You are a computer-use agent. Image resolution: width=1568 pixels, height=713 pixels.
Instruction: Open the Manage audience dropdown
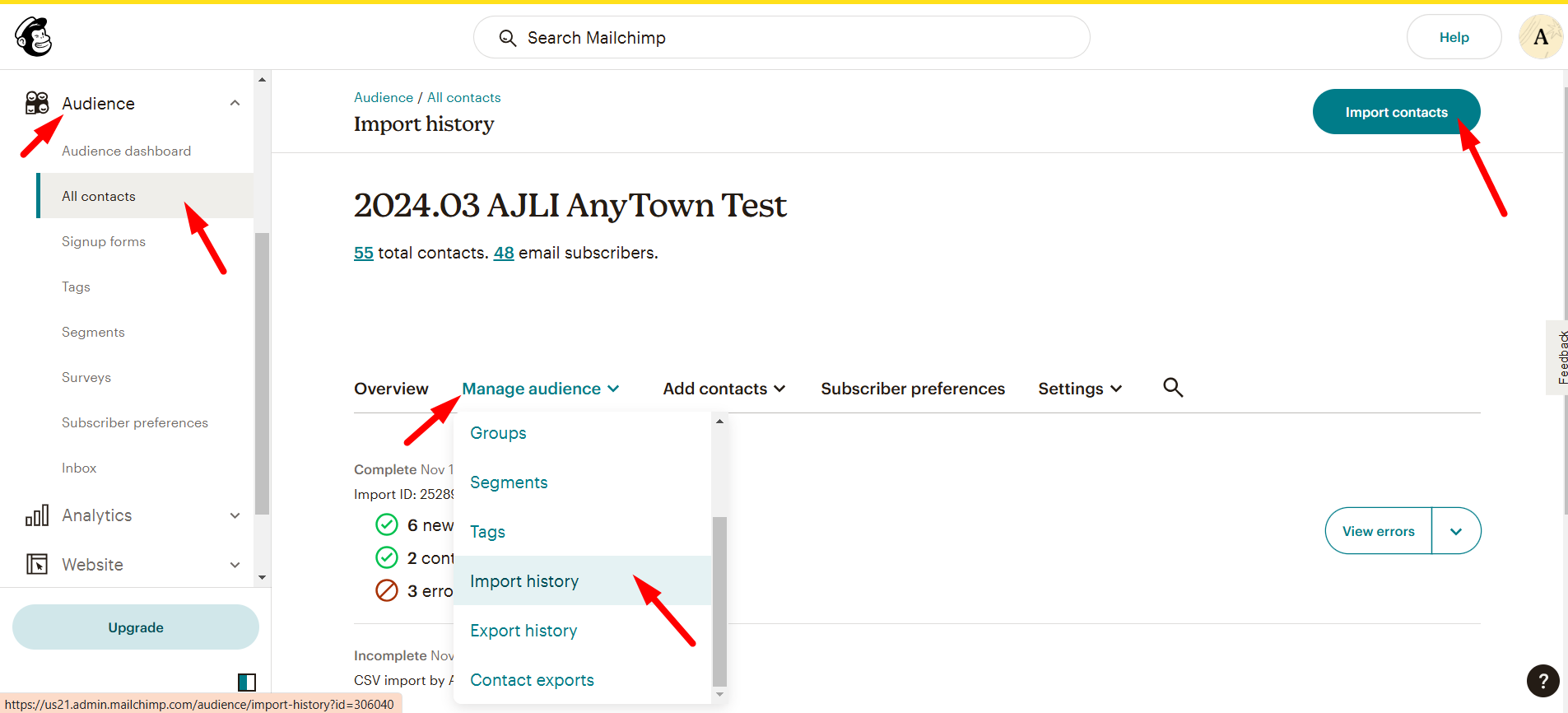541,389
